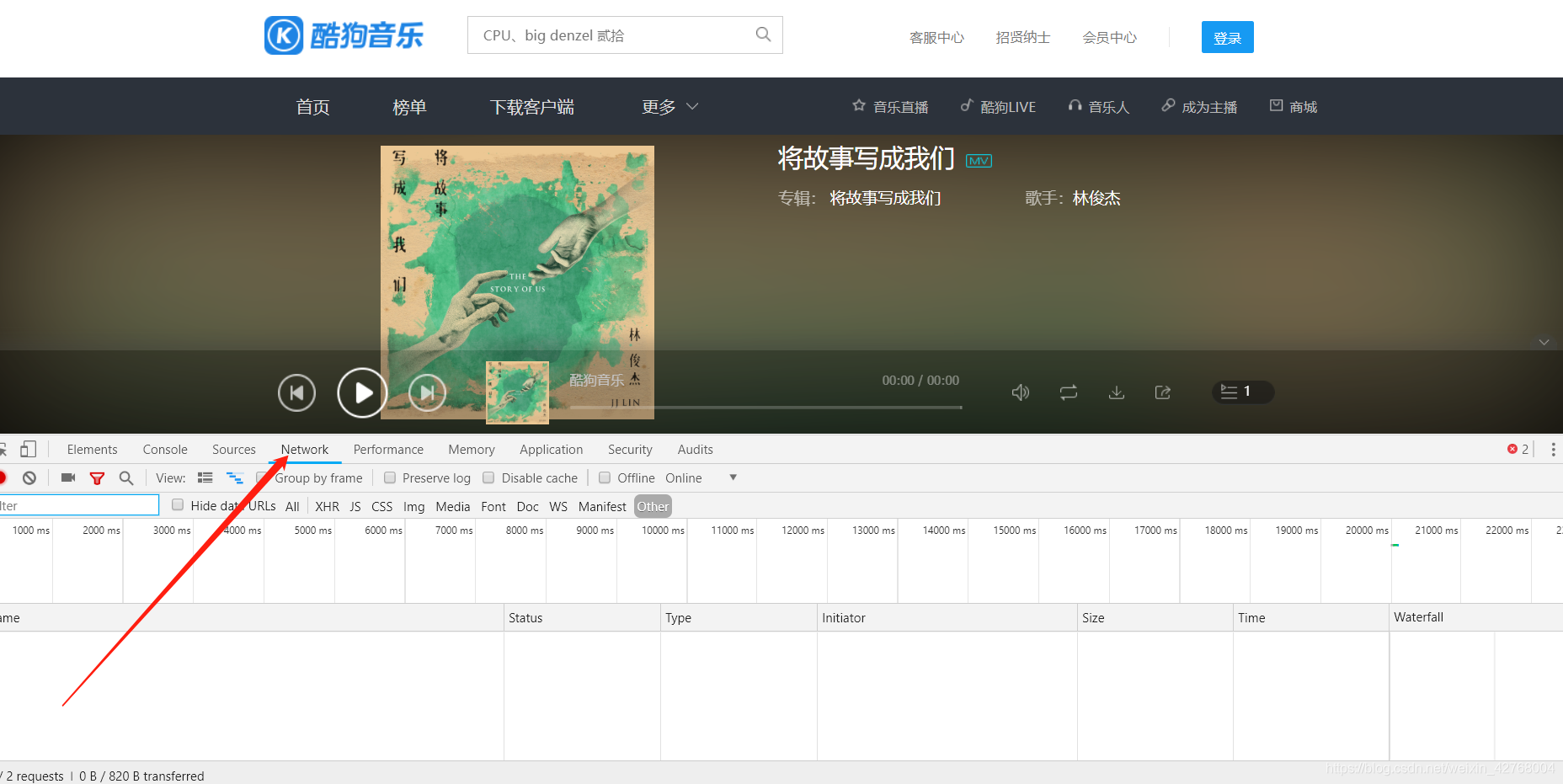This screenshot has width=1563, height=784.
Task: Check the Offline checkbox
Action: pyautogui.click(x=605, y=477)
